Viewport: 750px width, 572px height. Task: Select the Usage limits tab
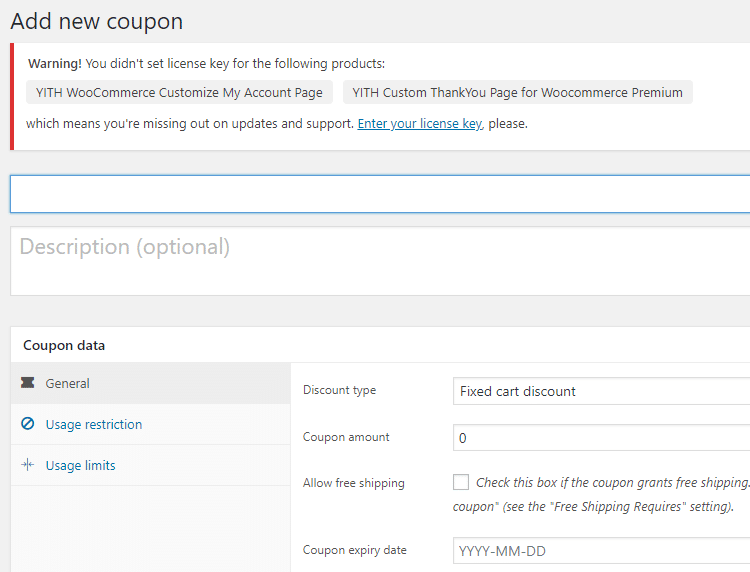[80, 465]
